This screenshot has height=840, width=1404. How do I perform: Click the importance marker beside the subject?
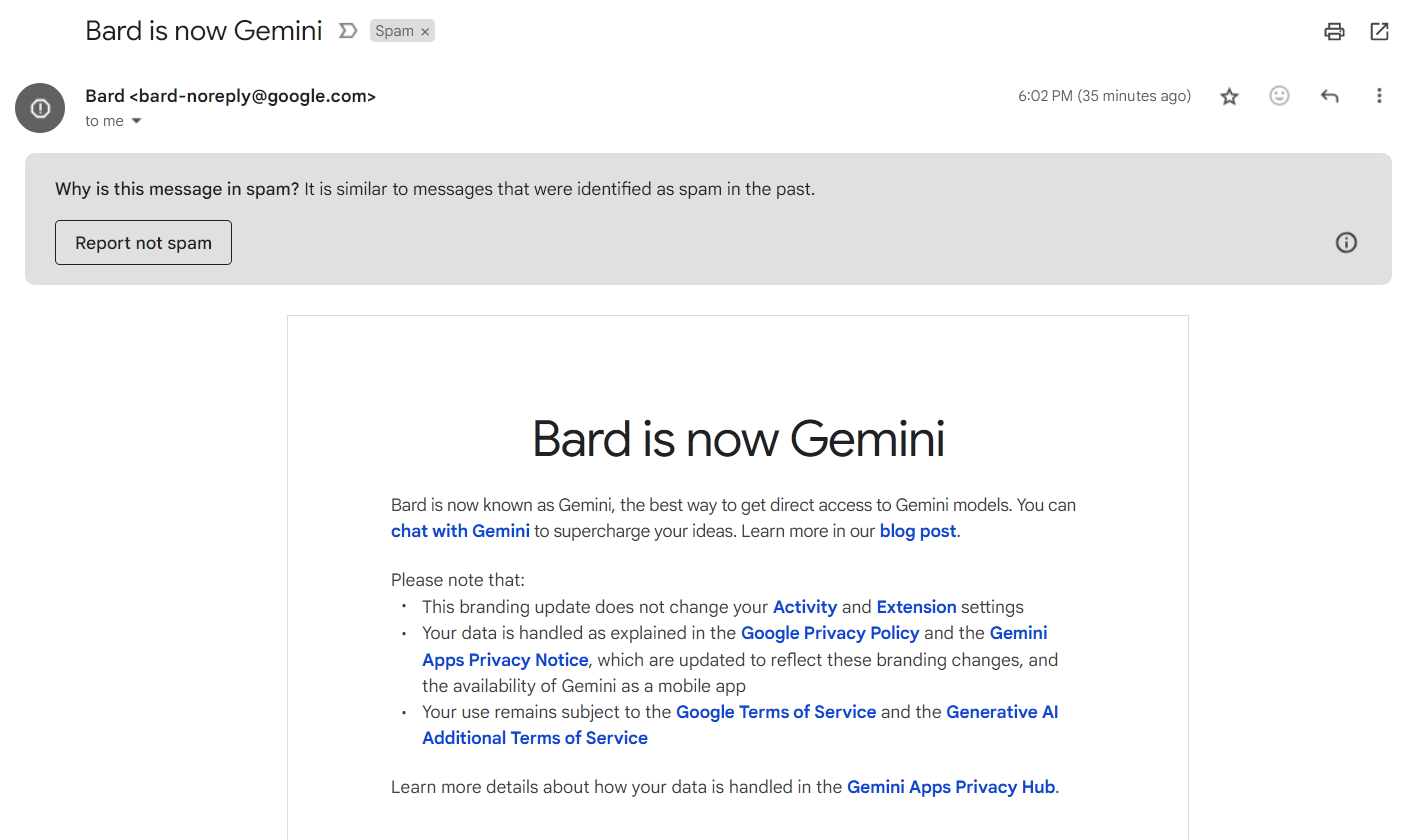pyautogui.click(x=347, y=31)
